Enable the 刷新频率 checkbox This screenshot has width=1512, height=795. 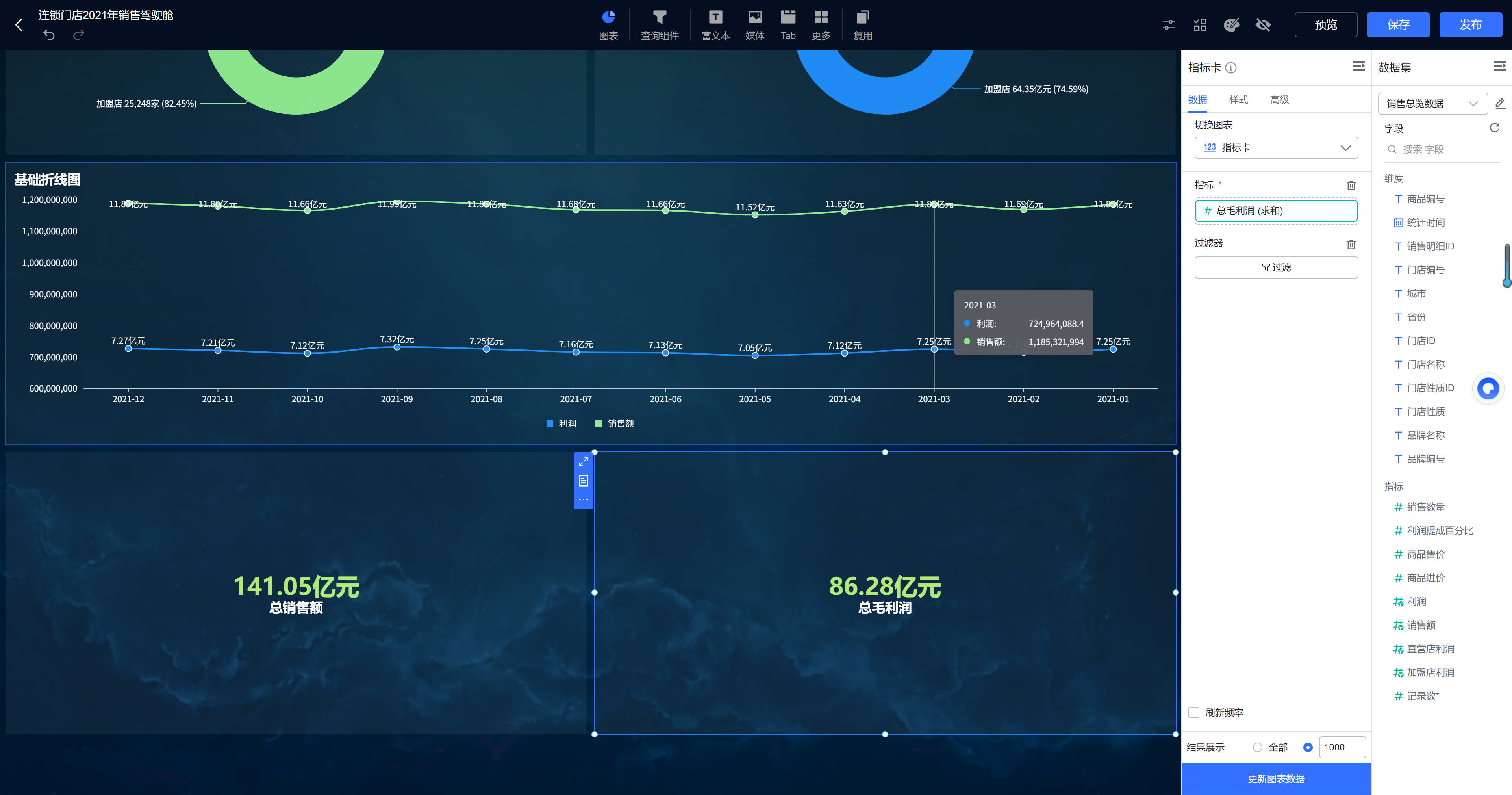[x=1194, y=712]
